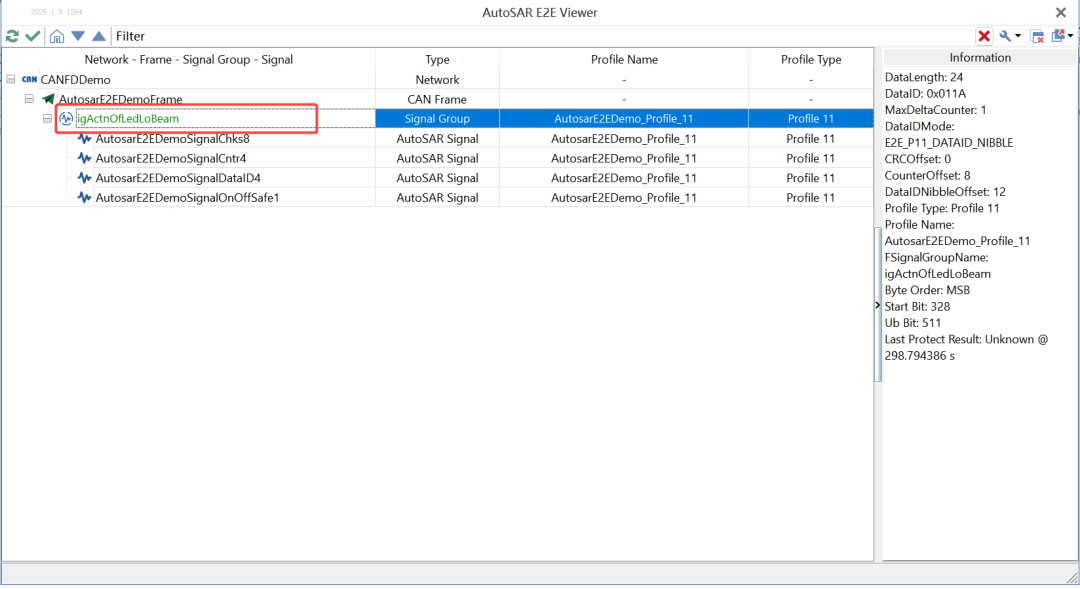Click the puzzle piece export icon
The height and width of the screenshot is (589, 1080).
1059,36
